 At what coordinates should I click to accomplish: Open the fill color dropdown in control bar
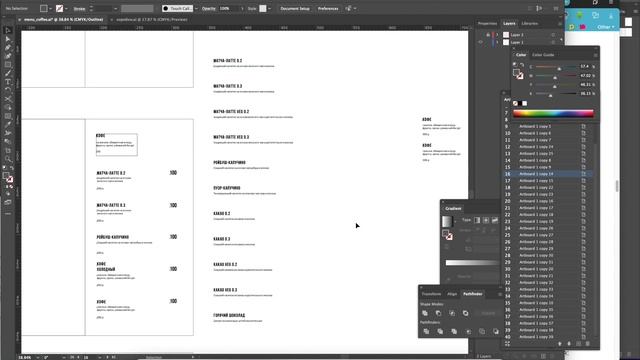(50, 9)
